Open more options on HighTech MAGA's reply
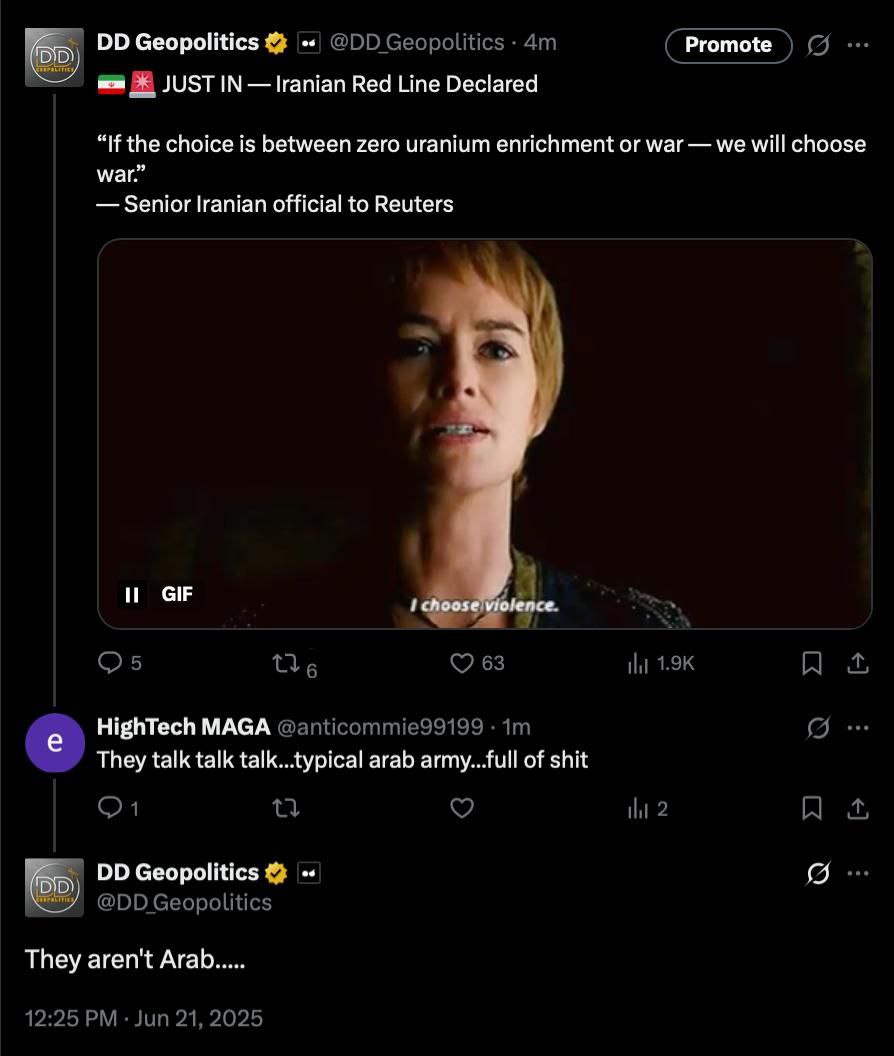 857,728
